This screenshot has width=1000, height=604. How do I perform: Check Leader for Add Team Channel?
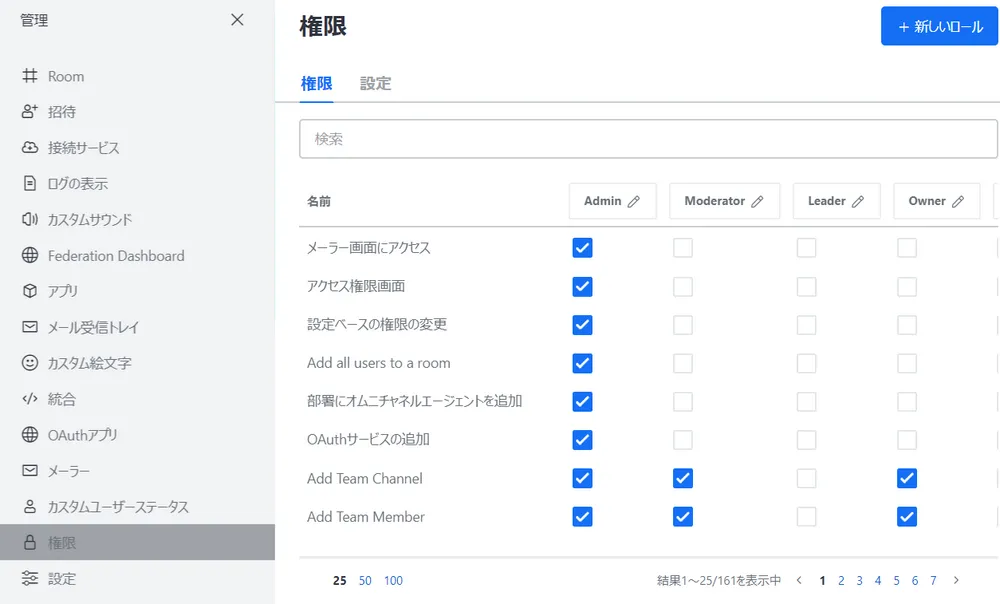(807, 478)
